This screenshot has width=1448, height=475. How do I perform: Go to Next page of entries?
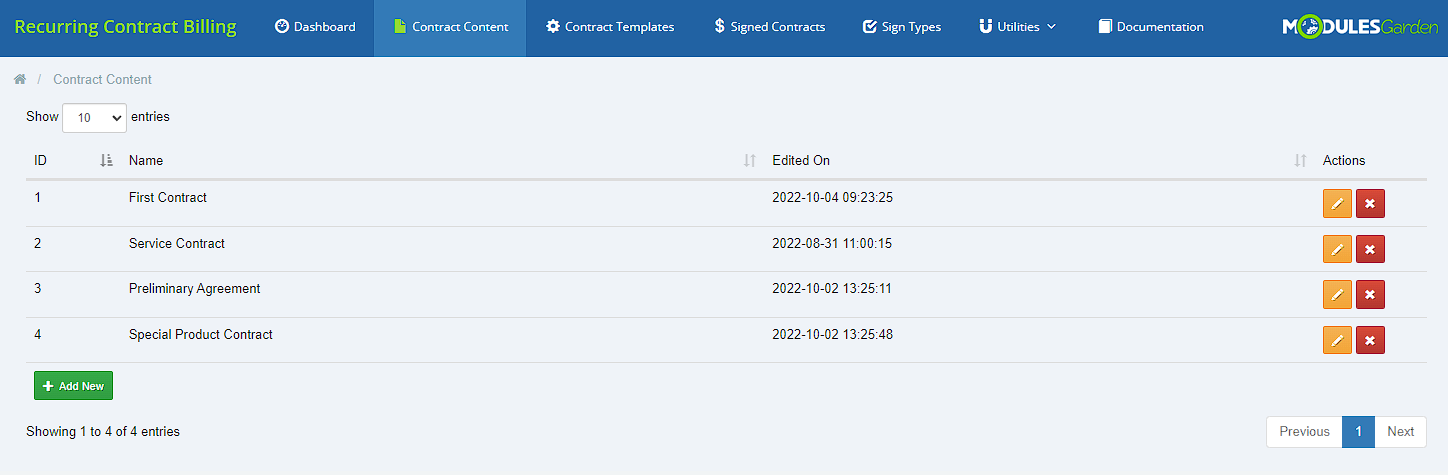[1400, 432]
